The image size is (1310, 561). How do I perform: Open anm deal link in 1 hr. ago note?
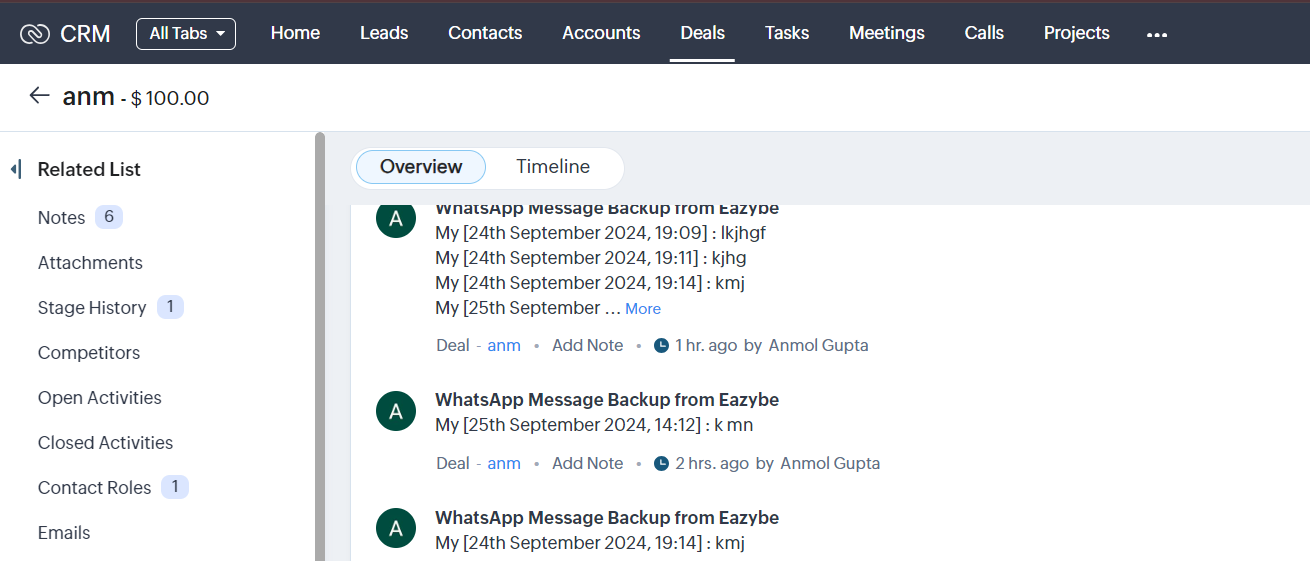coord(504,345)
